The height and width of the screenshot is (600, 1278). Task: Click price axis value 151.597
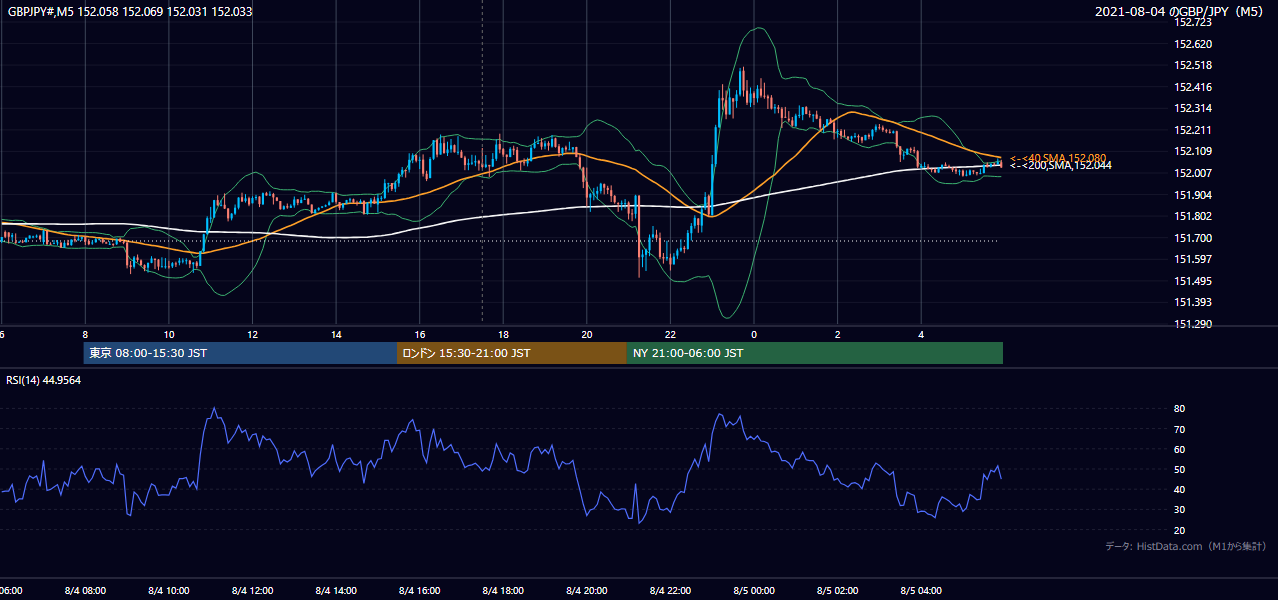tap(1194, 259)
